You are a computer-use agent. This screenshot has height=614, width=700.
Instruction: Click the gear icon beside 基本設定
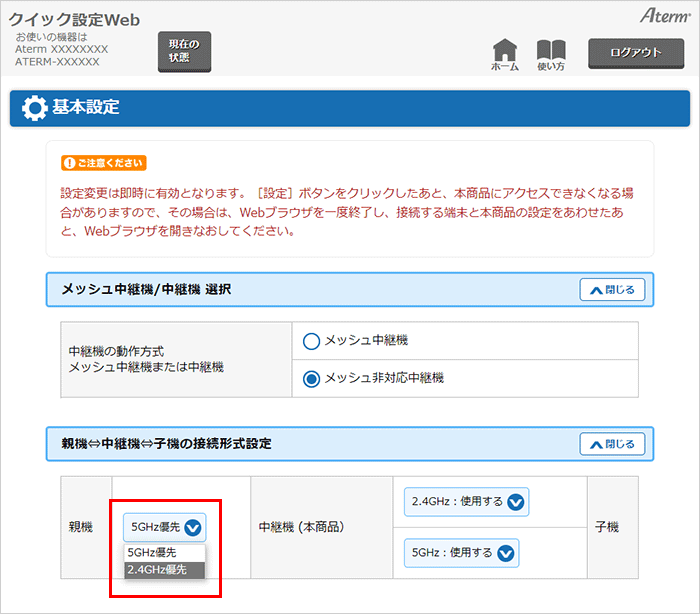coord(34,108)
